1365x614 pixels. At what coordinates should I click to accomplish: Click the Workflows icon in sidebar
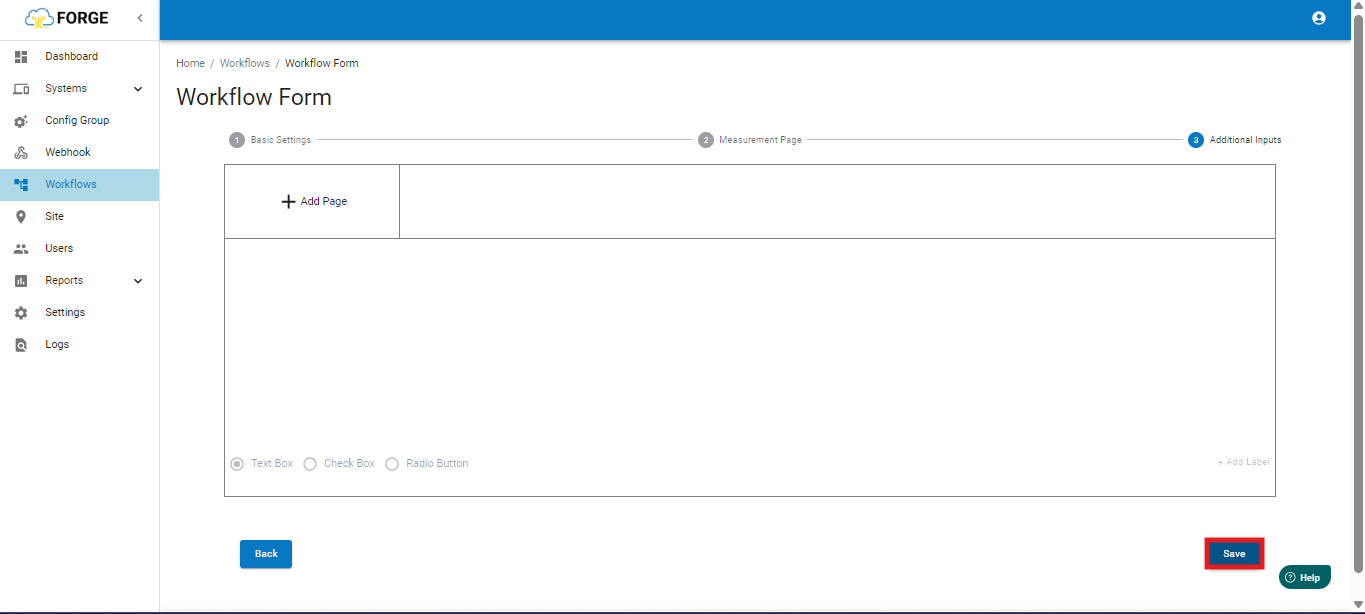[21, 185]
